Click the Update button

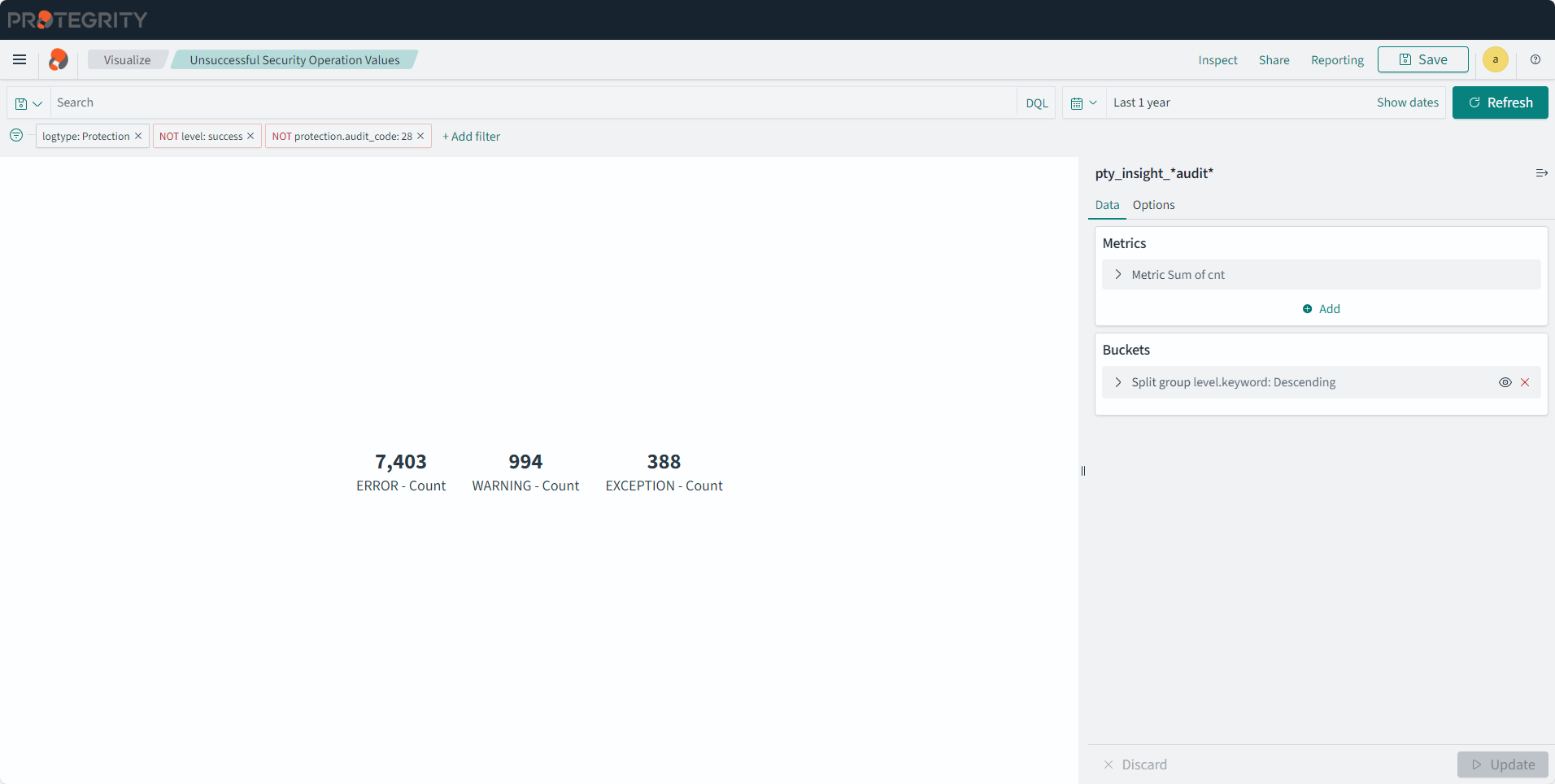1502,764
